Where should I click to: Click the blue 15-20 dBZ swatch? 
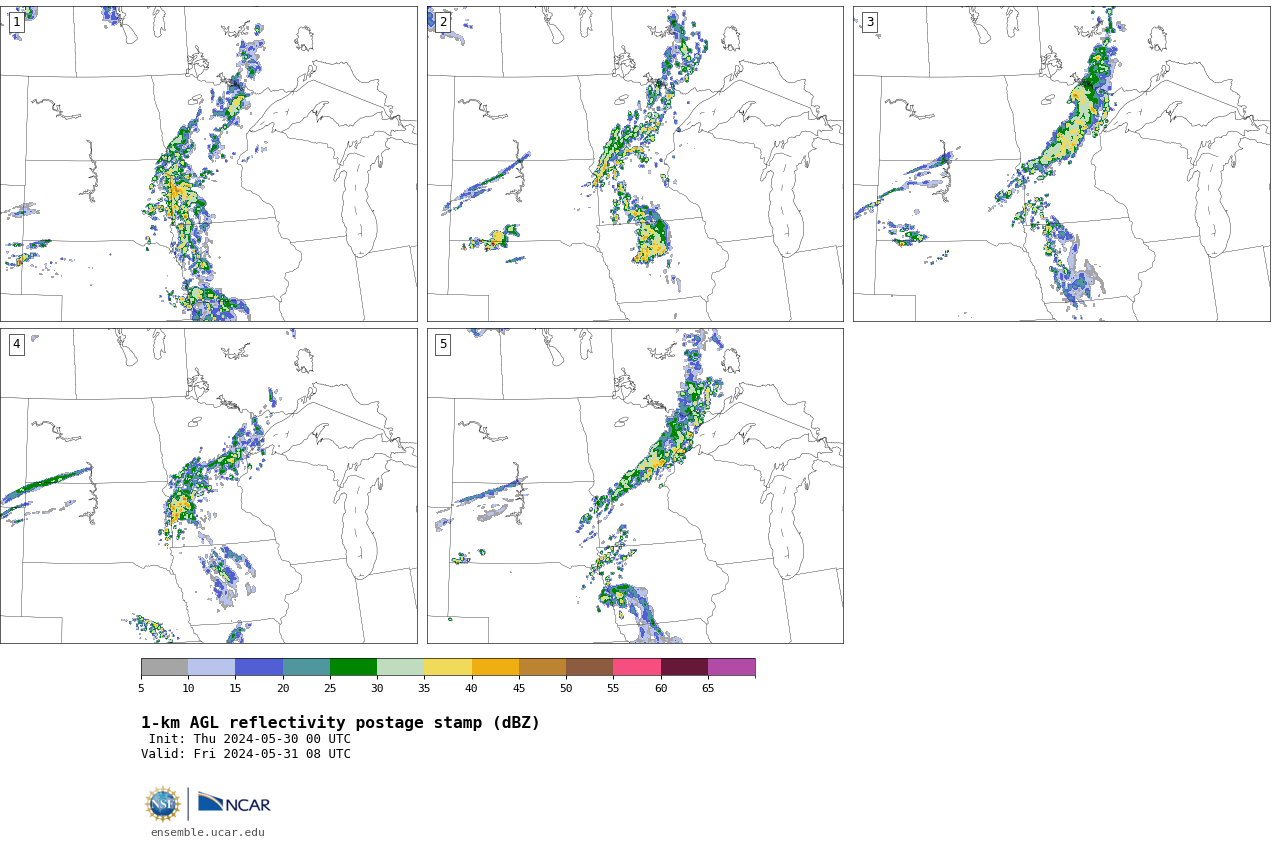click(x=259, y=667)
